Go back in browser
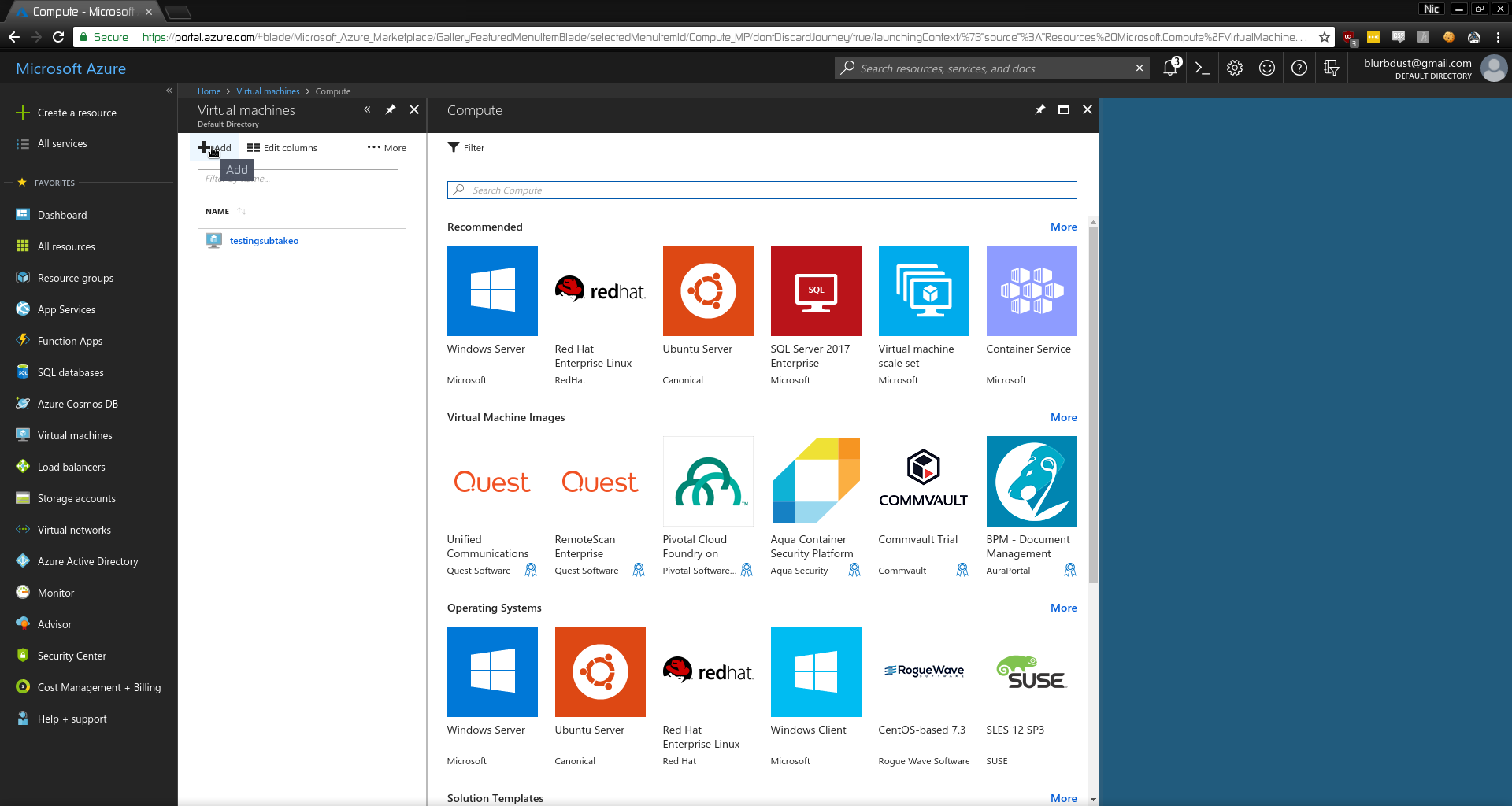 coord(14,37)
